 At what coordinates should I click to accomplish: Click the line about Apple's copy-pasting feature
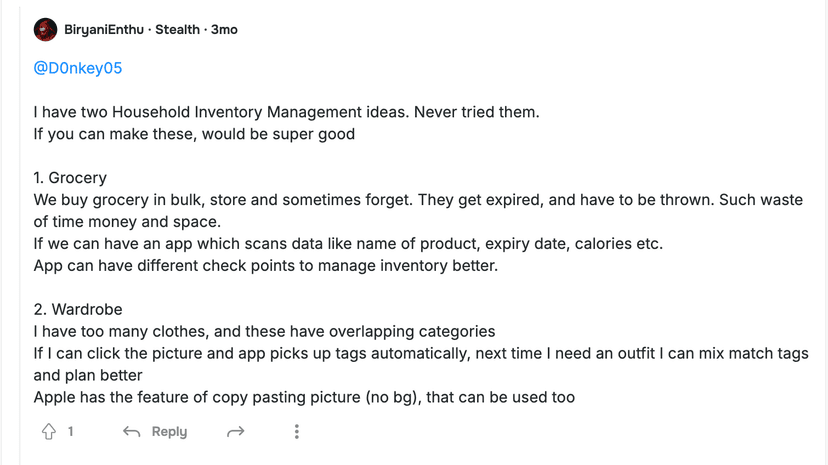(304, 397)
